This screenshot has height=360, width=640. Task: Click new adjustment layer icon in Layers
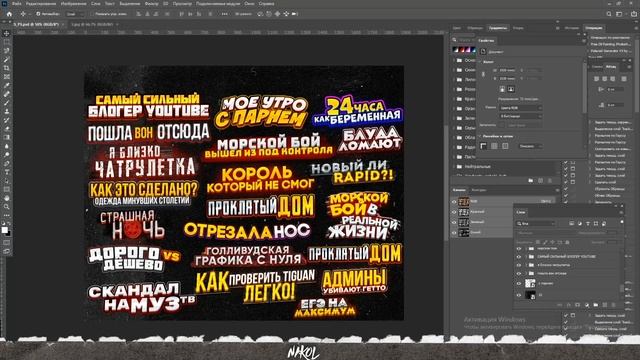(x=587, y=305)
